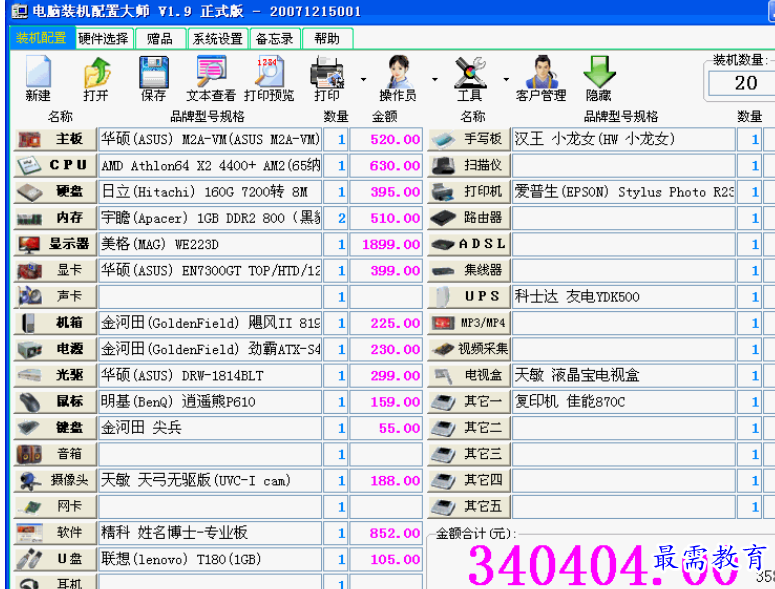775x589 pixels.
Task: Click the 其它一 field 复印机 佳能870C
Action: tap(623, 401)
